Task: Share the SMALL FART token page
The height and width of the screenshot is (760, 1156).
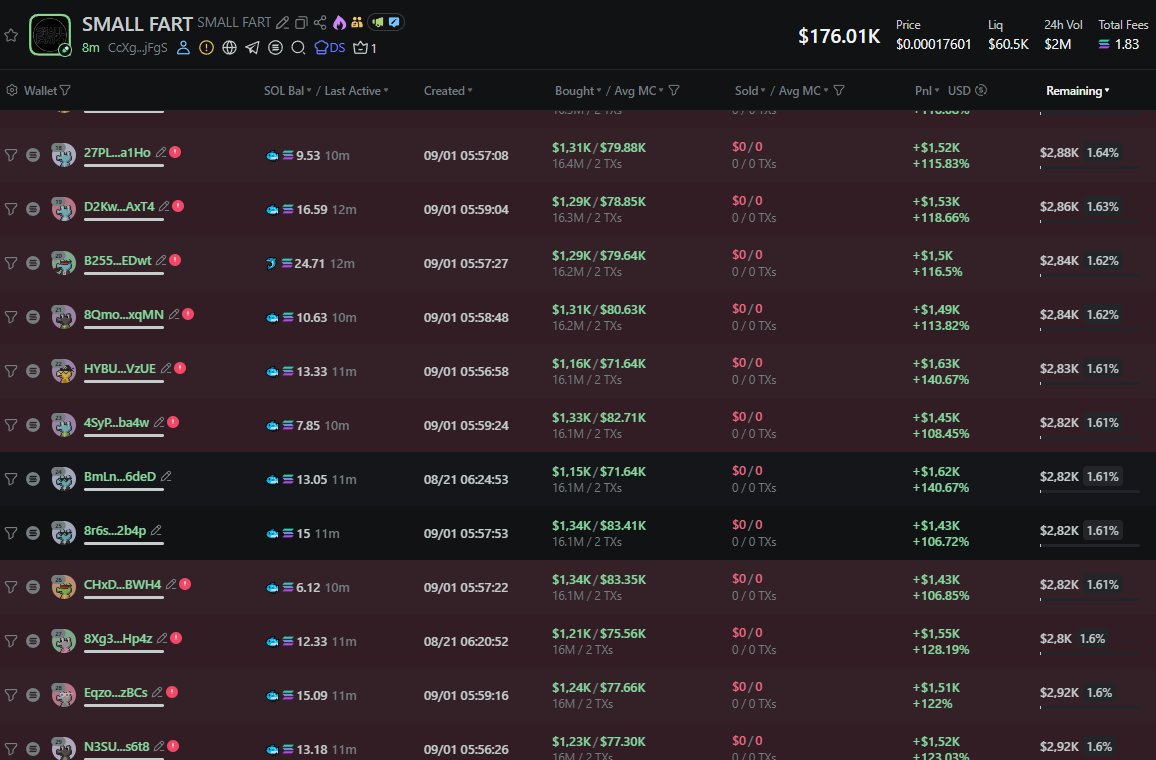Action: click(x=320, y=23)
